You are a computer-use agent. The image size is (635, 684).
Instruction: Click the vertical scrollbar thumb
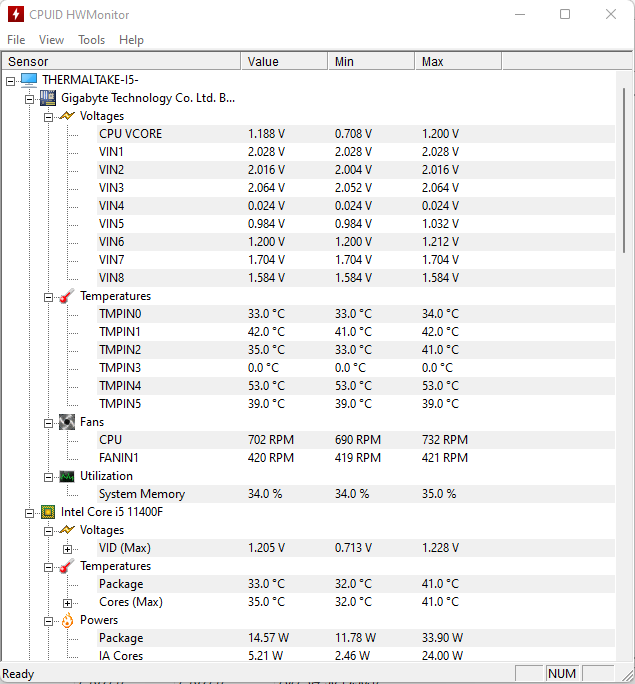pos(625,170)
